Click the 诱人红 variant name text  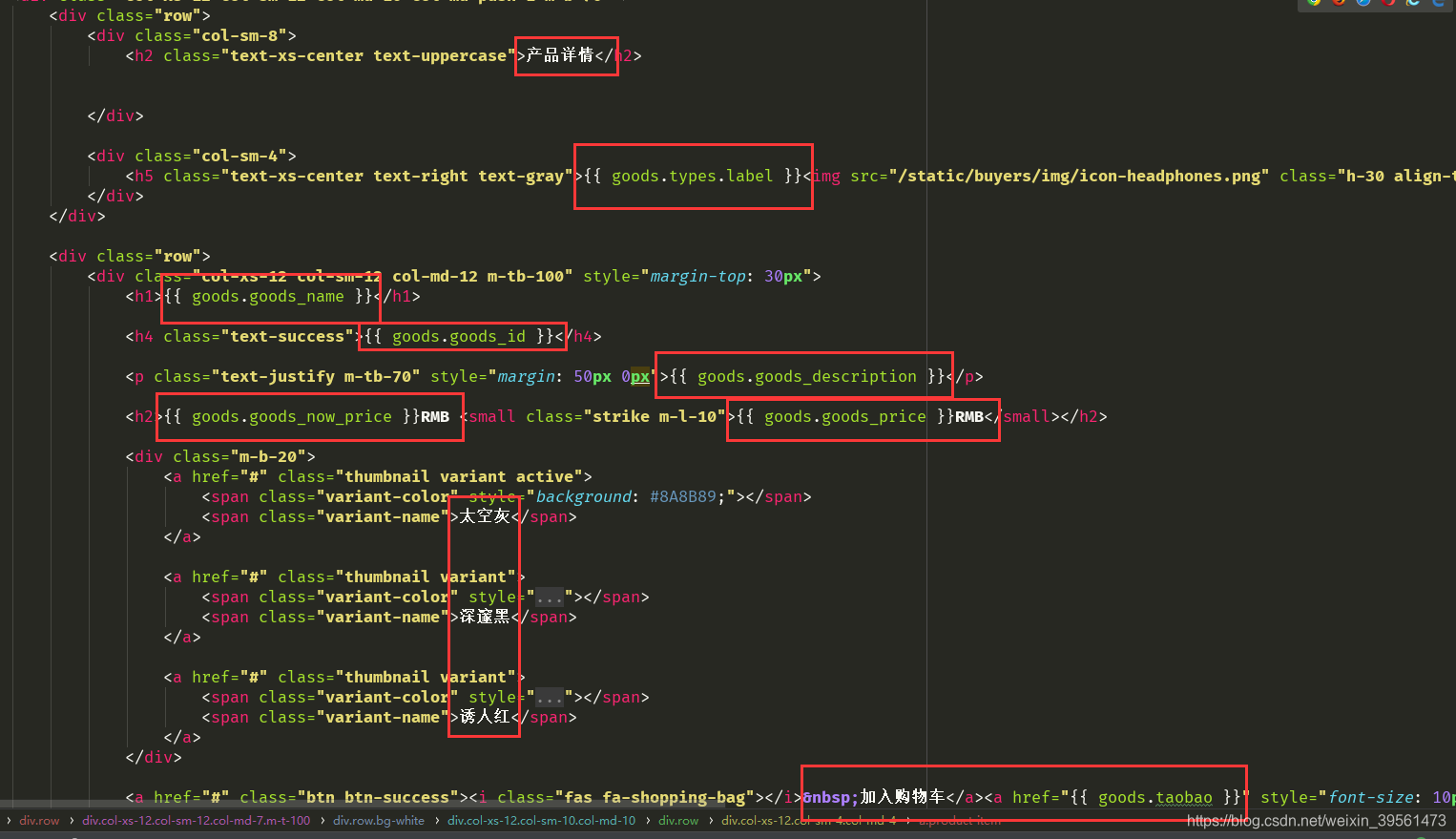click(x=485, y=717)
